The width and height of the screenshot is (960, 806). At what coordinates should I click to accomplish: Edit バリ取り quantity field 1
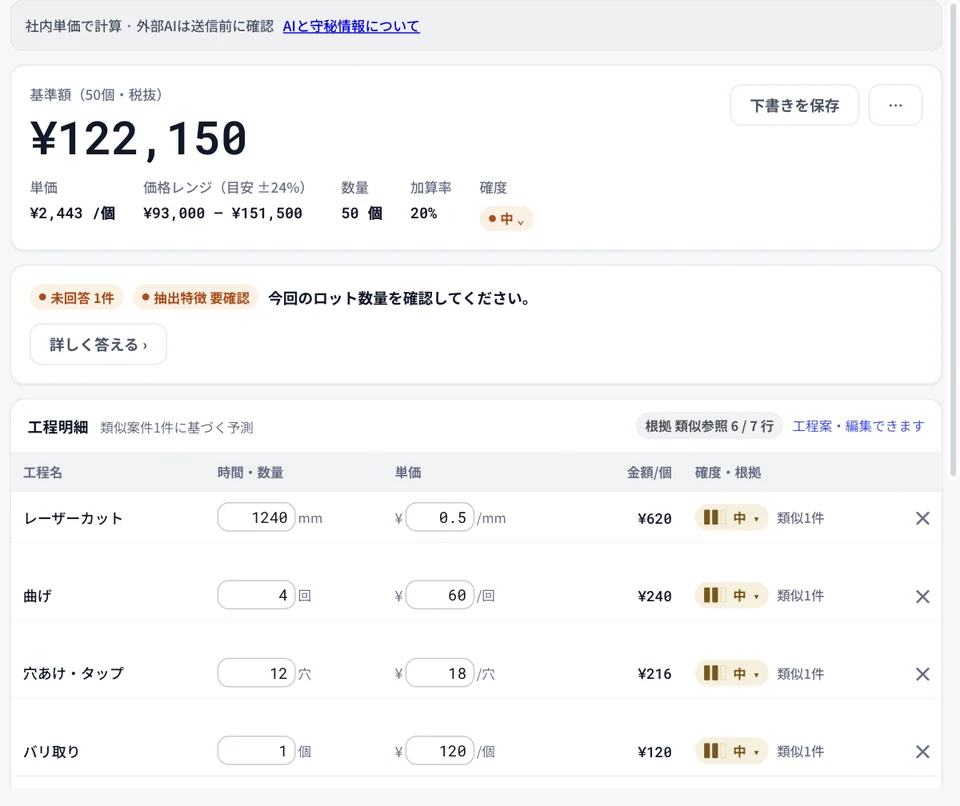tap(256, 751)
